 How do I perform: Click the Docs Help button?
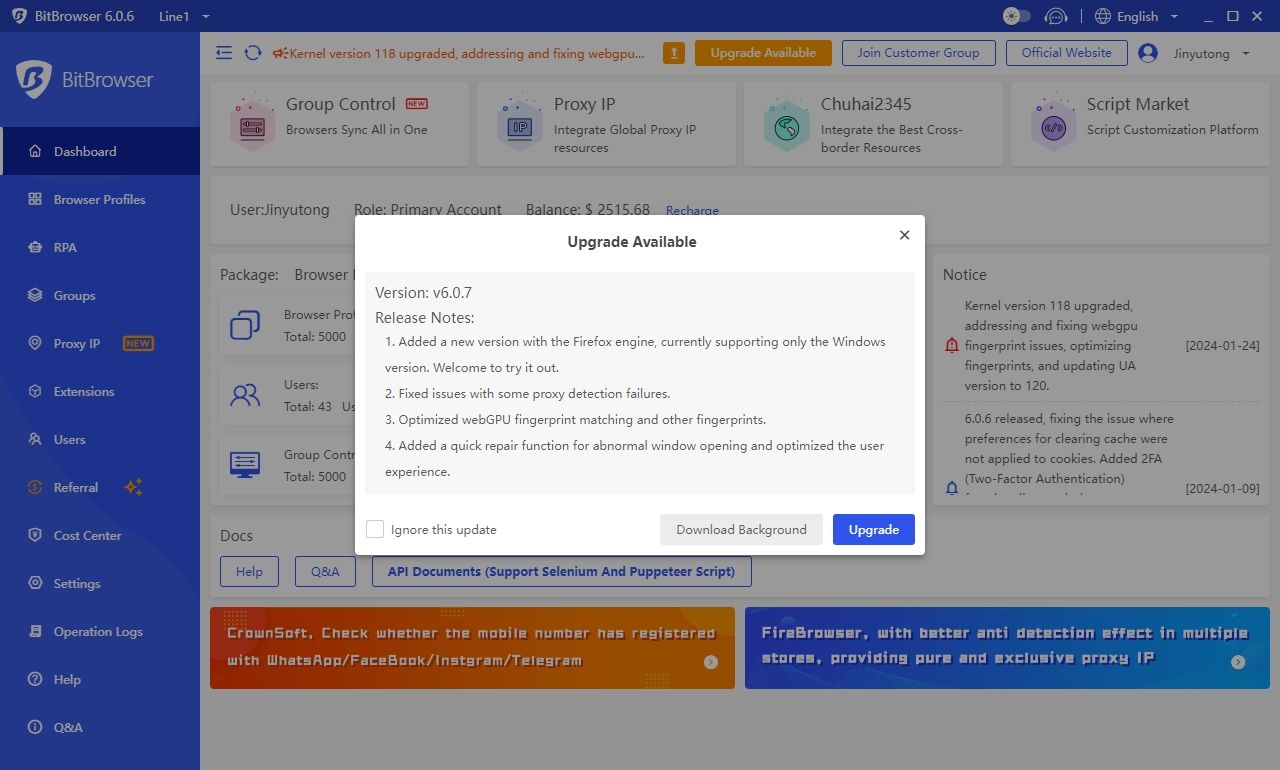point(249,571)
